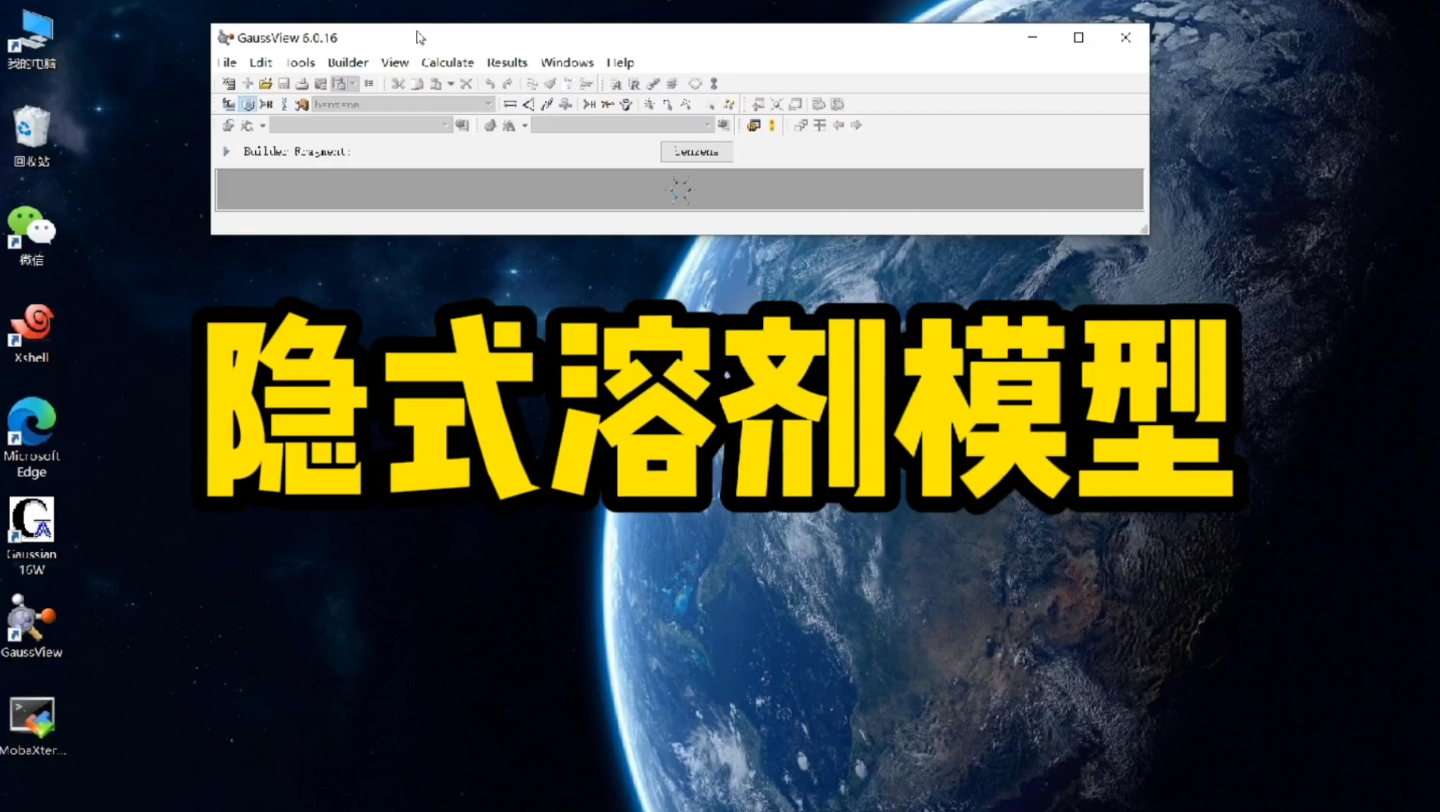Click the cascade windows icon
1440x812 pixels.
click(801, 125)
